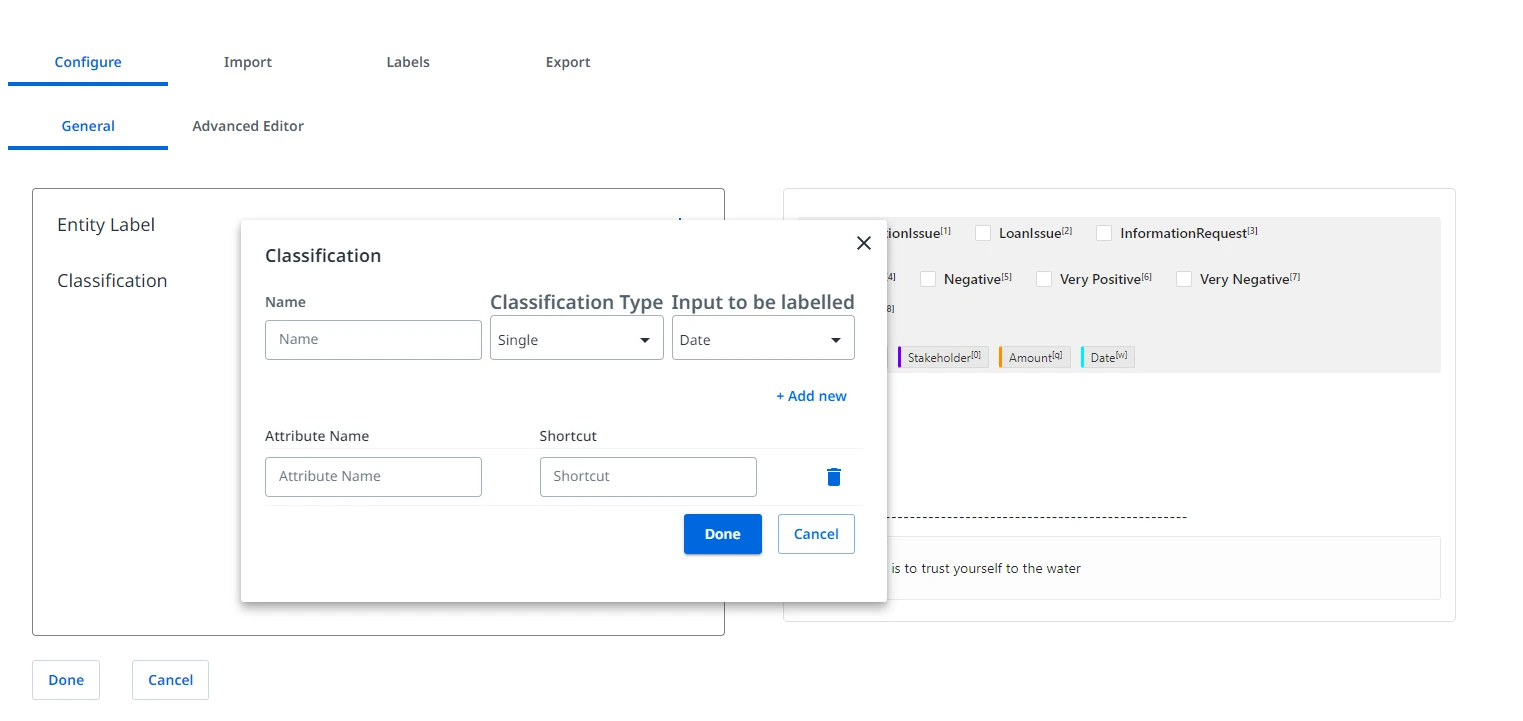
Task: Switch to the Import tab
Action: [248, 62]
